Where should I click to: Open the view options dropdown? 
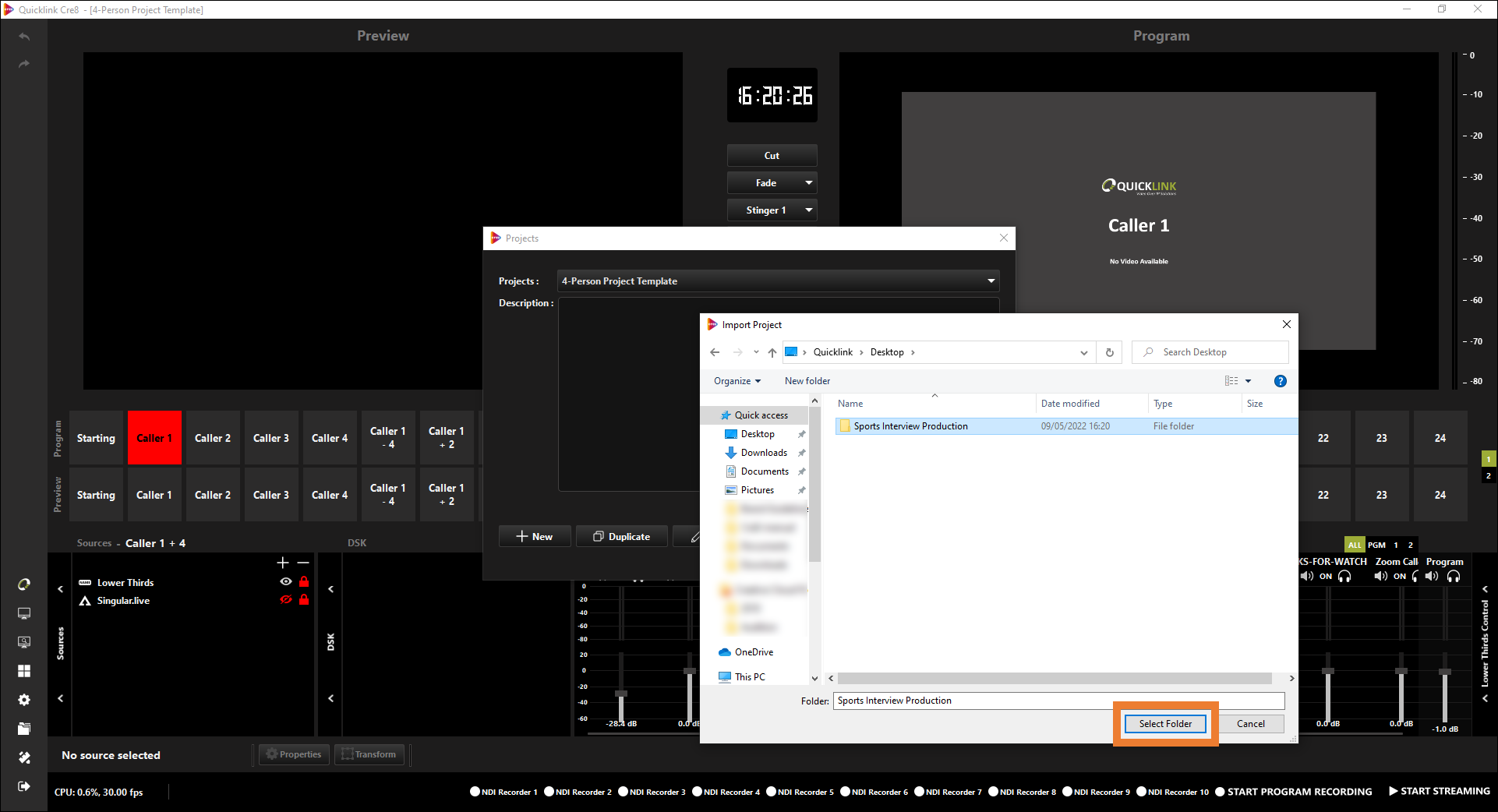click(1248, 381)
